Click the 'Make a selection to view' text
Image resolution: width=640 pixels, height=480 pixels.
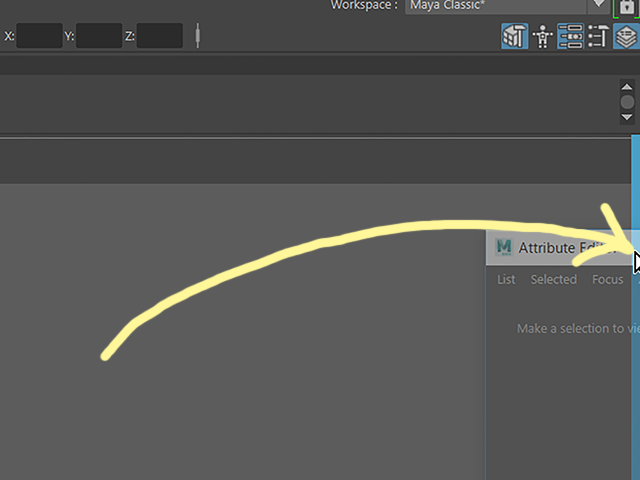(576, 329)
